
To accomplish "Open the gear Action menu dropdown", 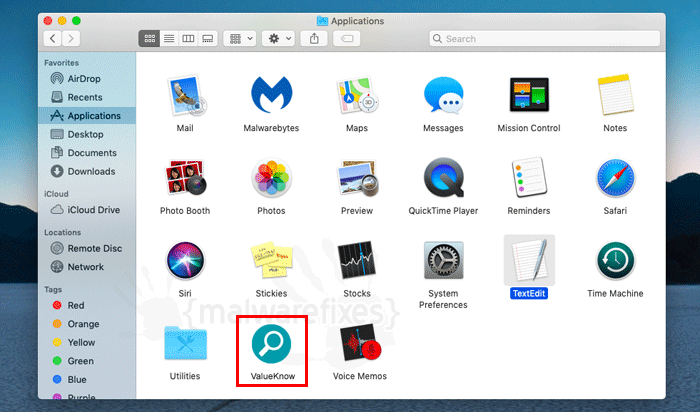I will click(x=279, y=39).
